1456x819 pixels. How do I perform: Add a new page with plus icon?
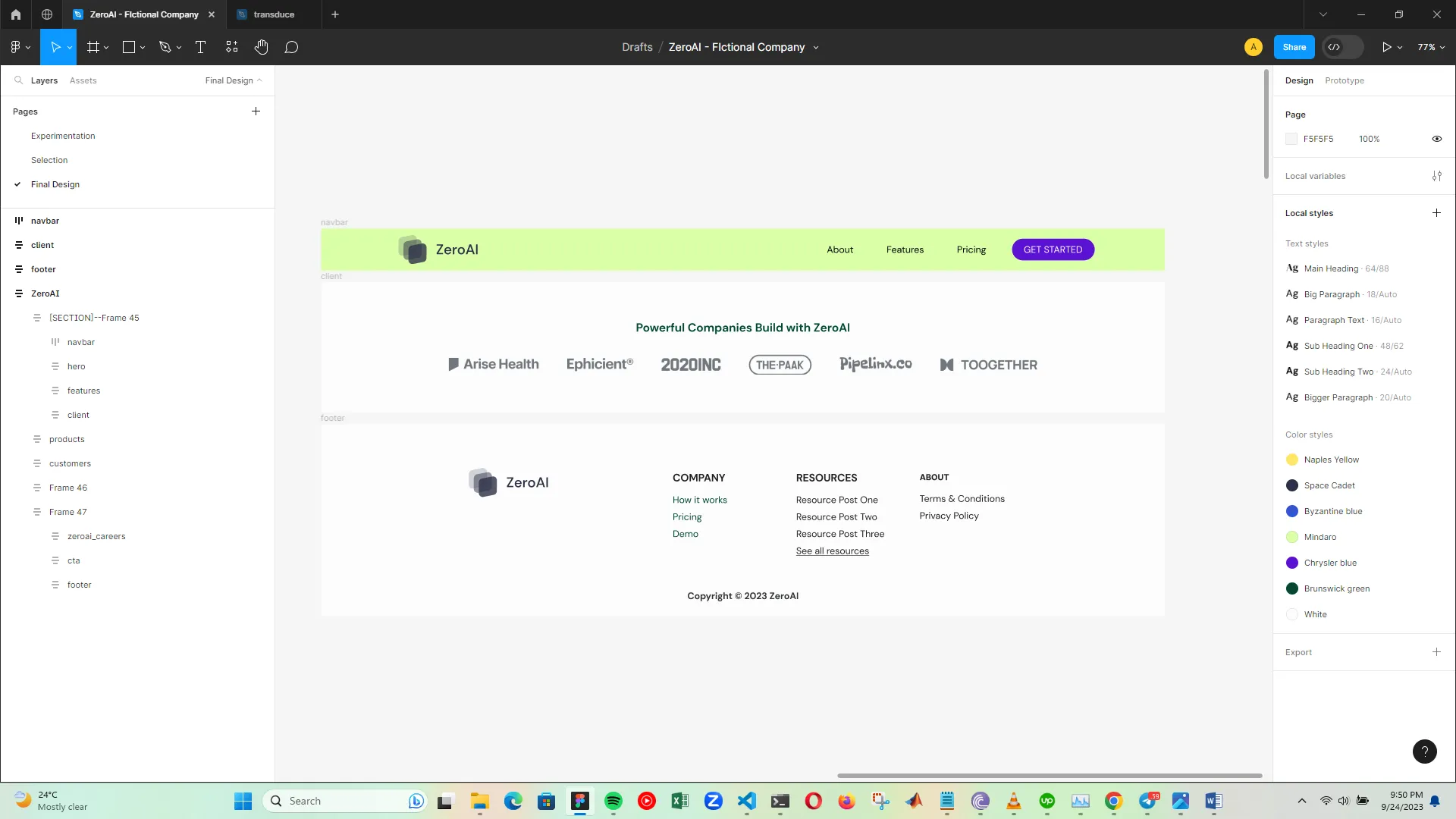coord(256,111)
